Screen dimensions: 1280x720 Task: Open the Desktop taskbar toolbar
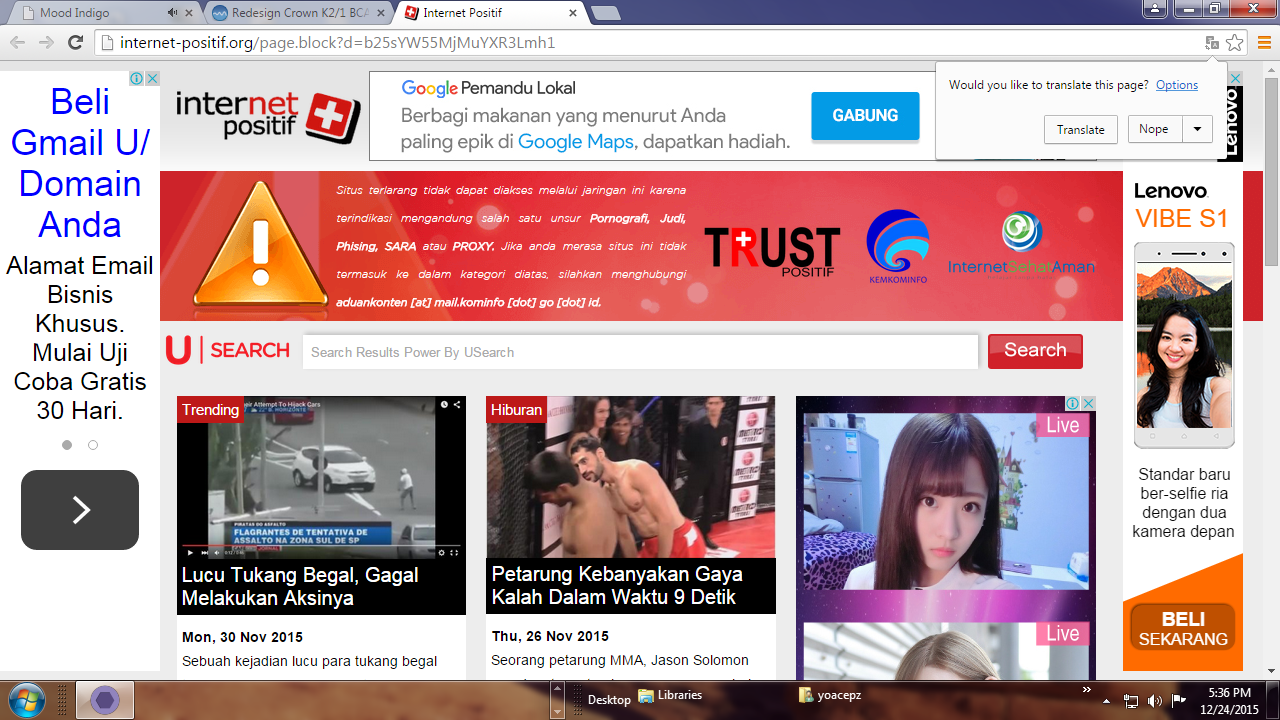coord(609,699)
